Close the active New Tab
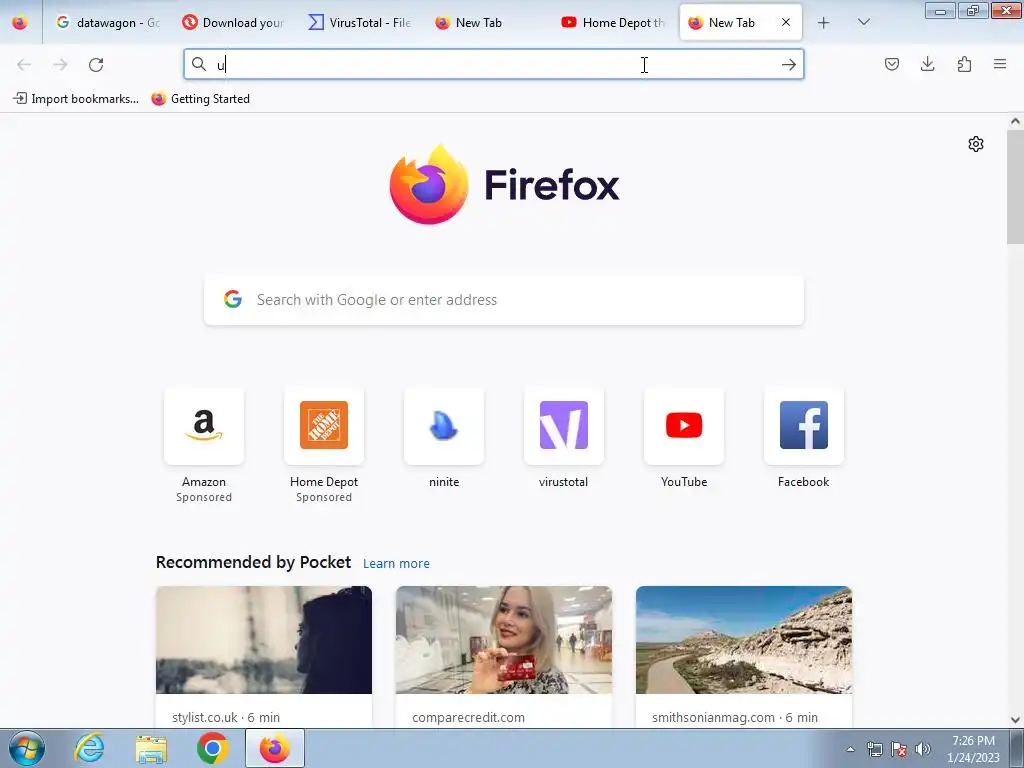Screen dimensions: 1024x768 (786, 23)
